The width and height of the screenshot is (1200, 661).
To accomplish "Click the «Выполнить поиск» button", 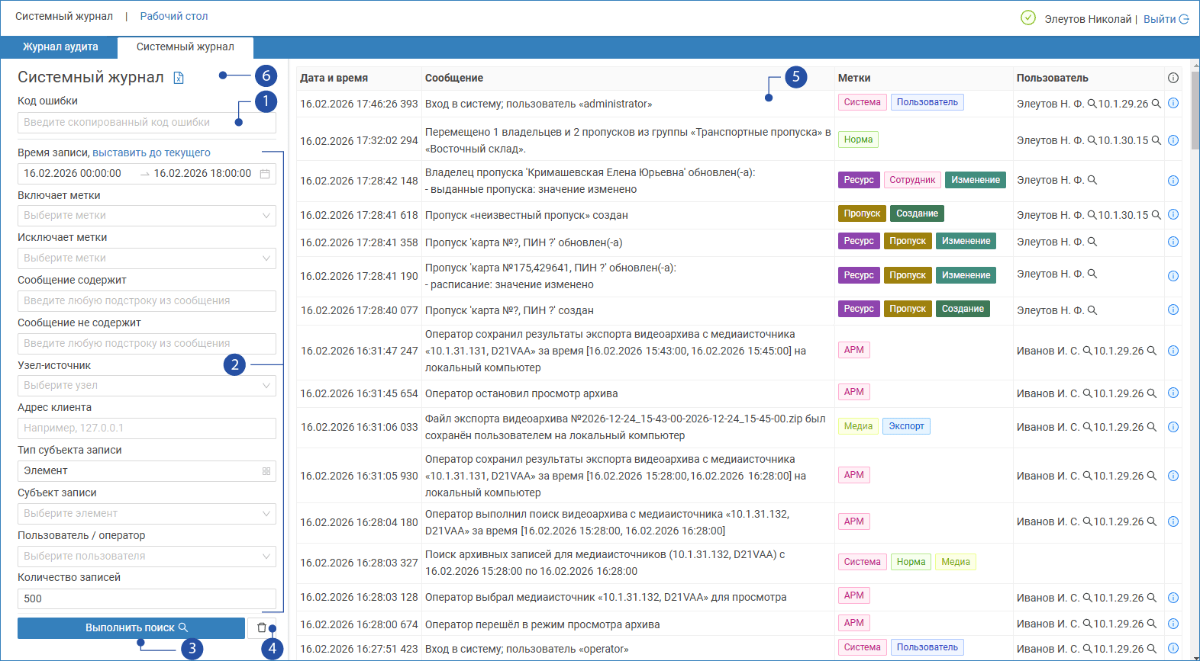I will click(131, 628).
